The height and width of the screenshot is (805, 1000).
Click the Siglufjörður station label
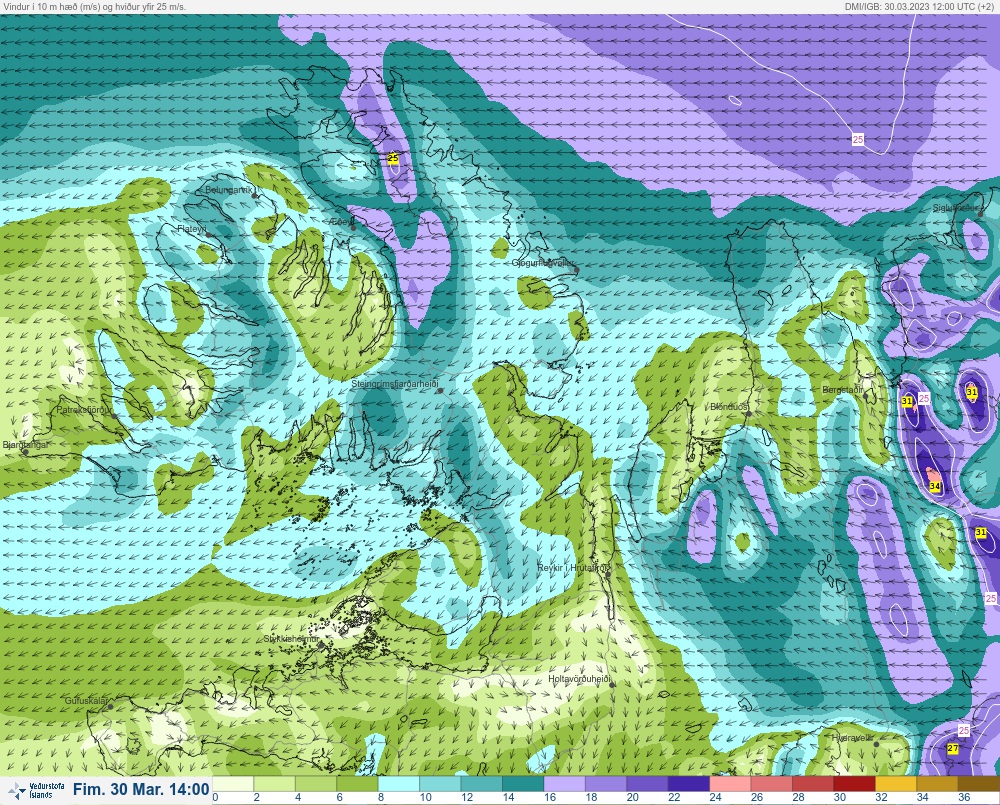click(x=955, y=208)
